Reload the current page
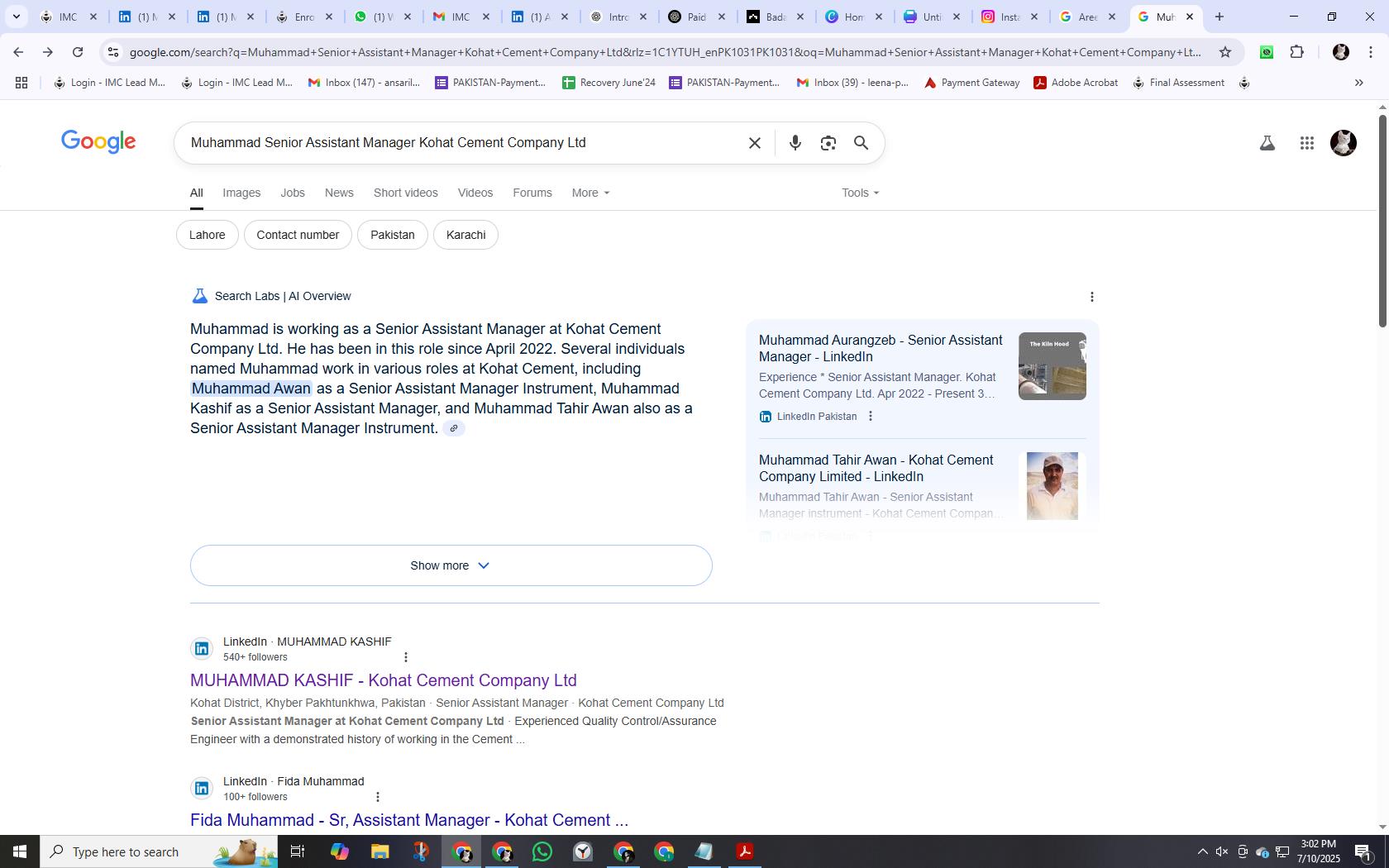Image resolution: width=1389 pixels, height=868 pixels. coord(78,52)
